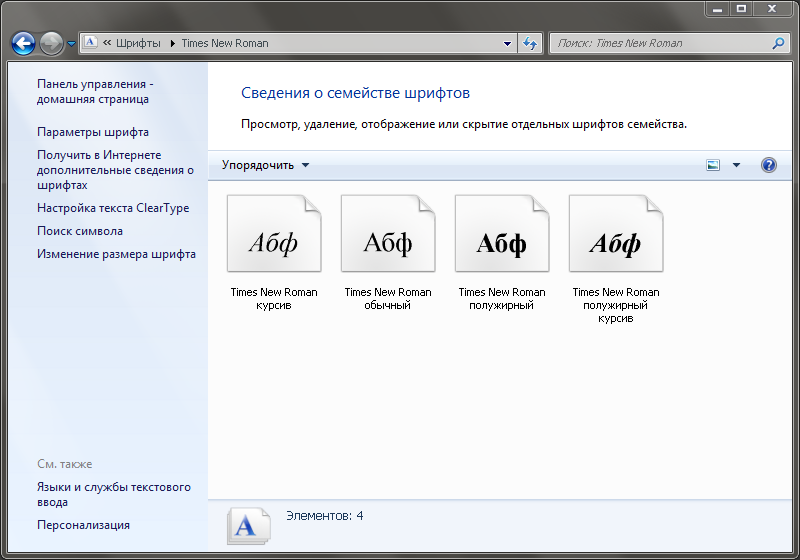Open the address bar history dropdown
The width and height of the screenshot is (800, 560).
coord(508,43)
